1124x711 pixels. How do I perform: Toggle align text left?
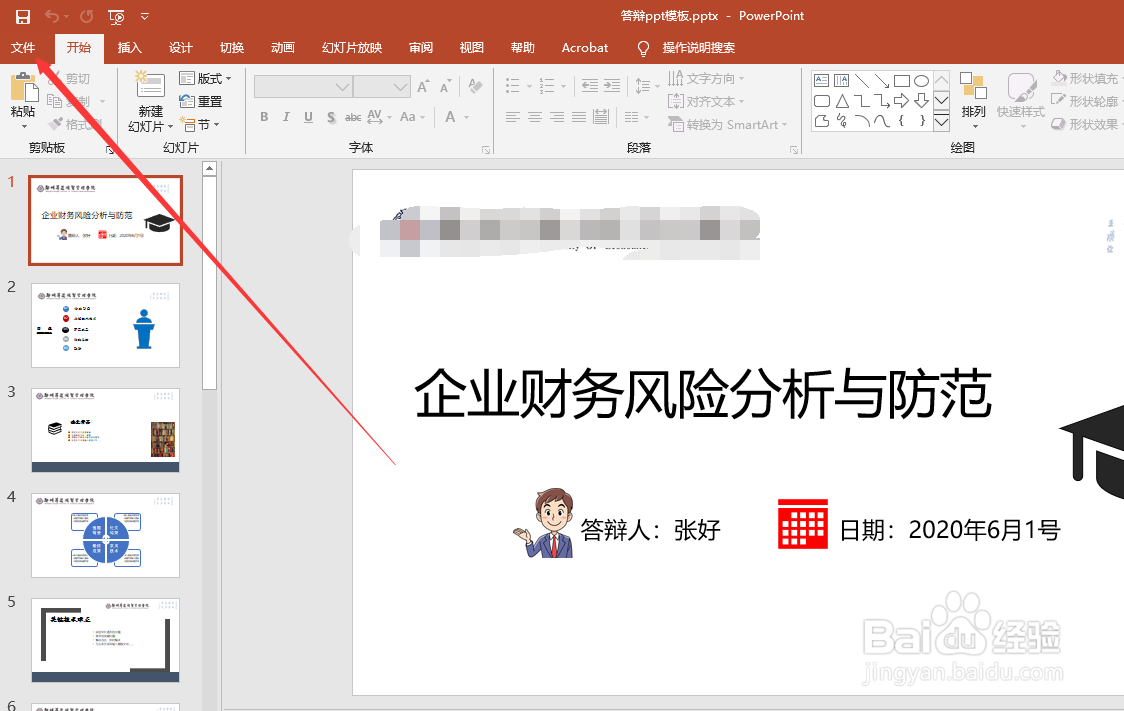tap(513, 117)
